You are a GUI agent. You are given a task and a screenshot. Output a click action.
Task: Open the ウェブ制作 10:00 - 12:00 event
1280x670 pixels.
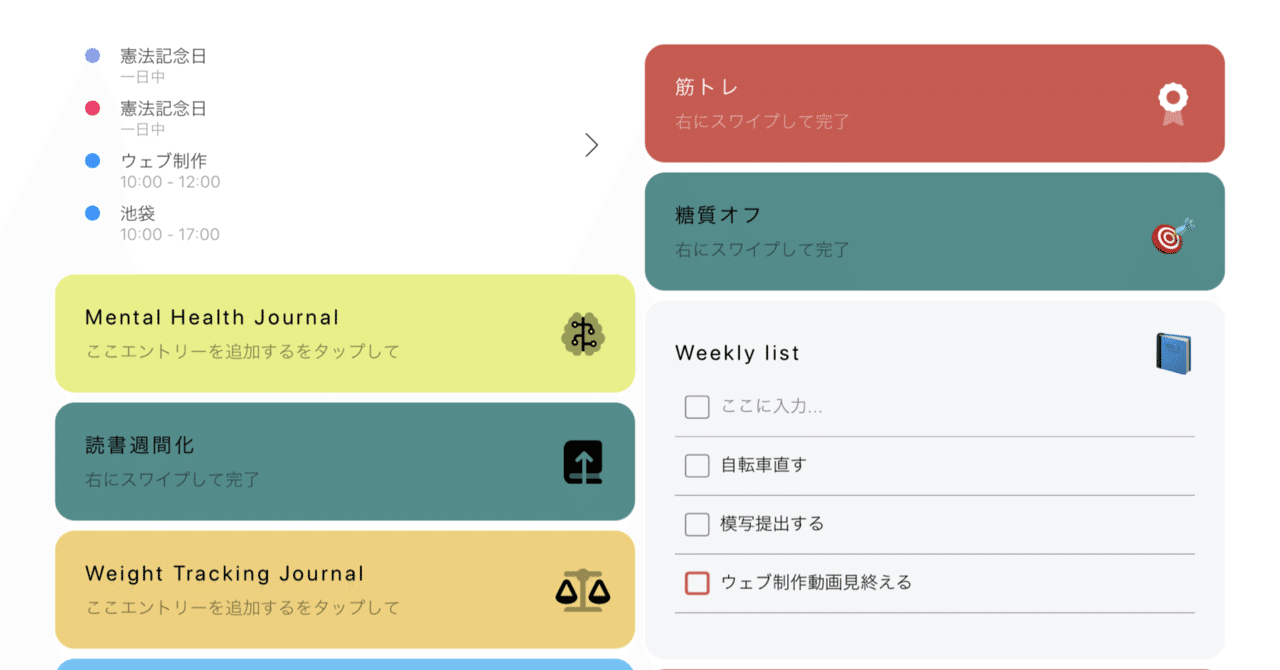[x=169, y=170]
